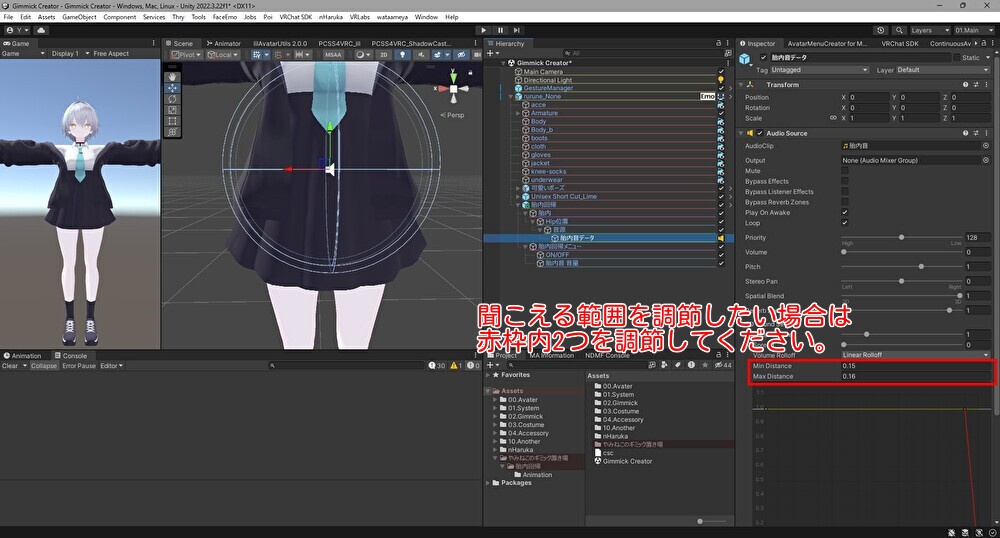Toggle Mute checkbox in Audio Source
1000x538 pixels.
pyautogui.click(x=845, y=171)
